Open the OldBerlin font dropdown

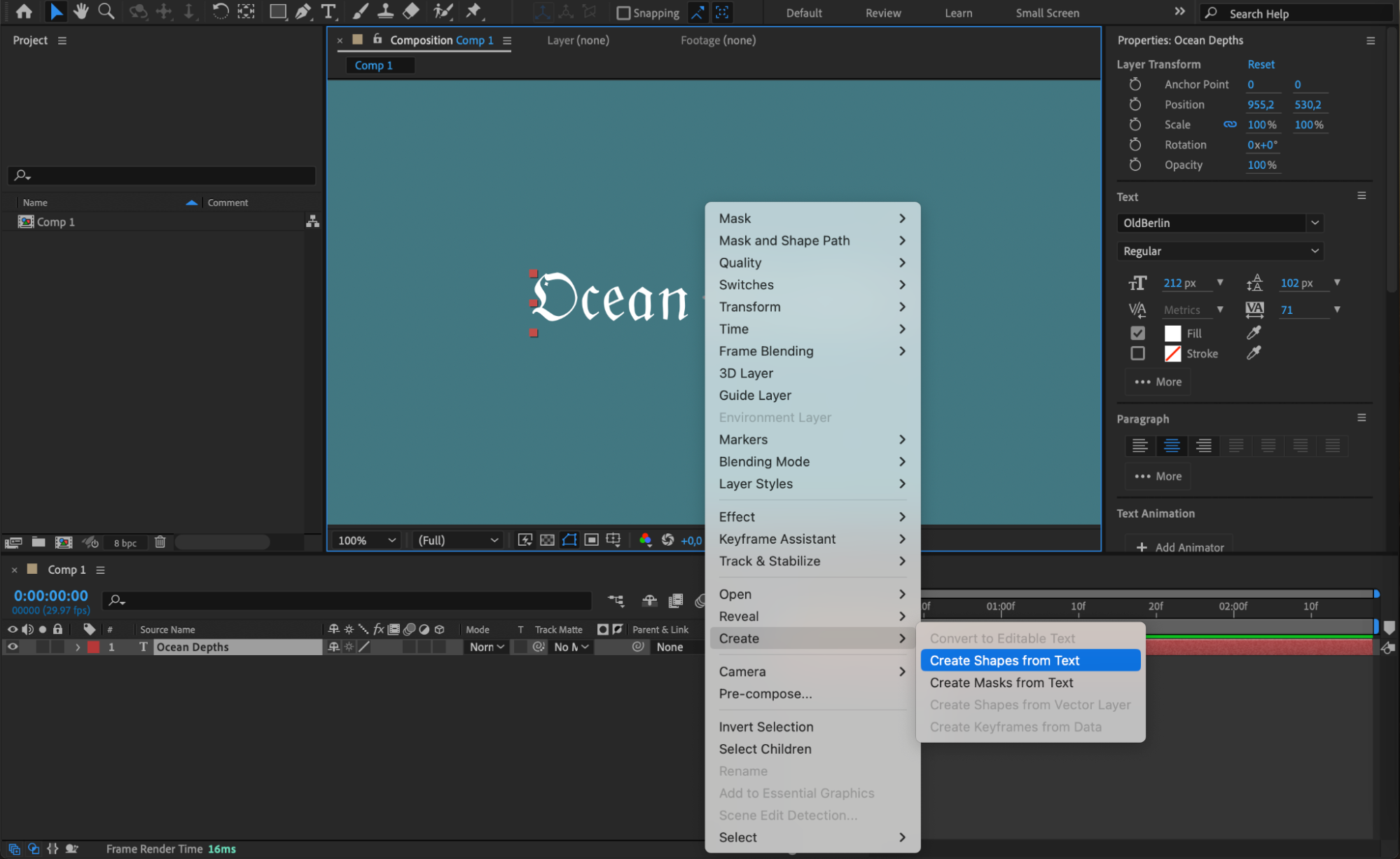click(1219, 223)
